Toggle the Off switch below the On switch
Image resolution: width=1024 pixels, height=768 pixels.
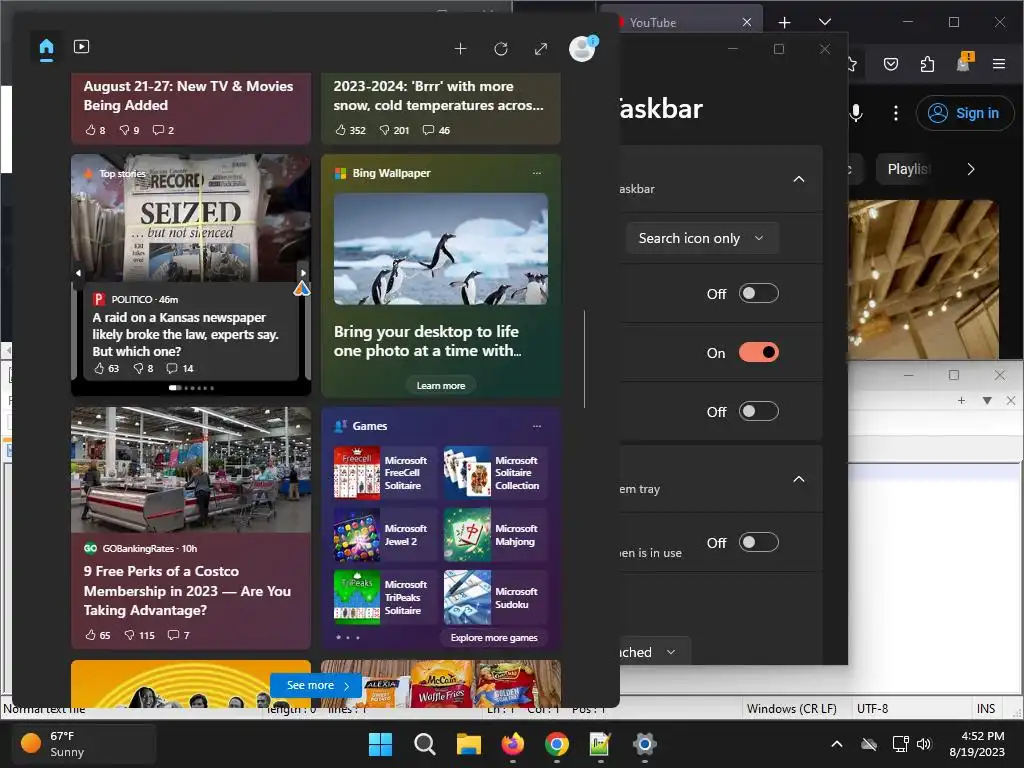758,411
